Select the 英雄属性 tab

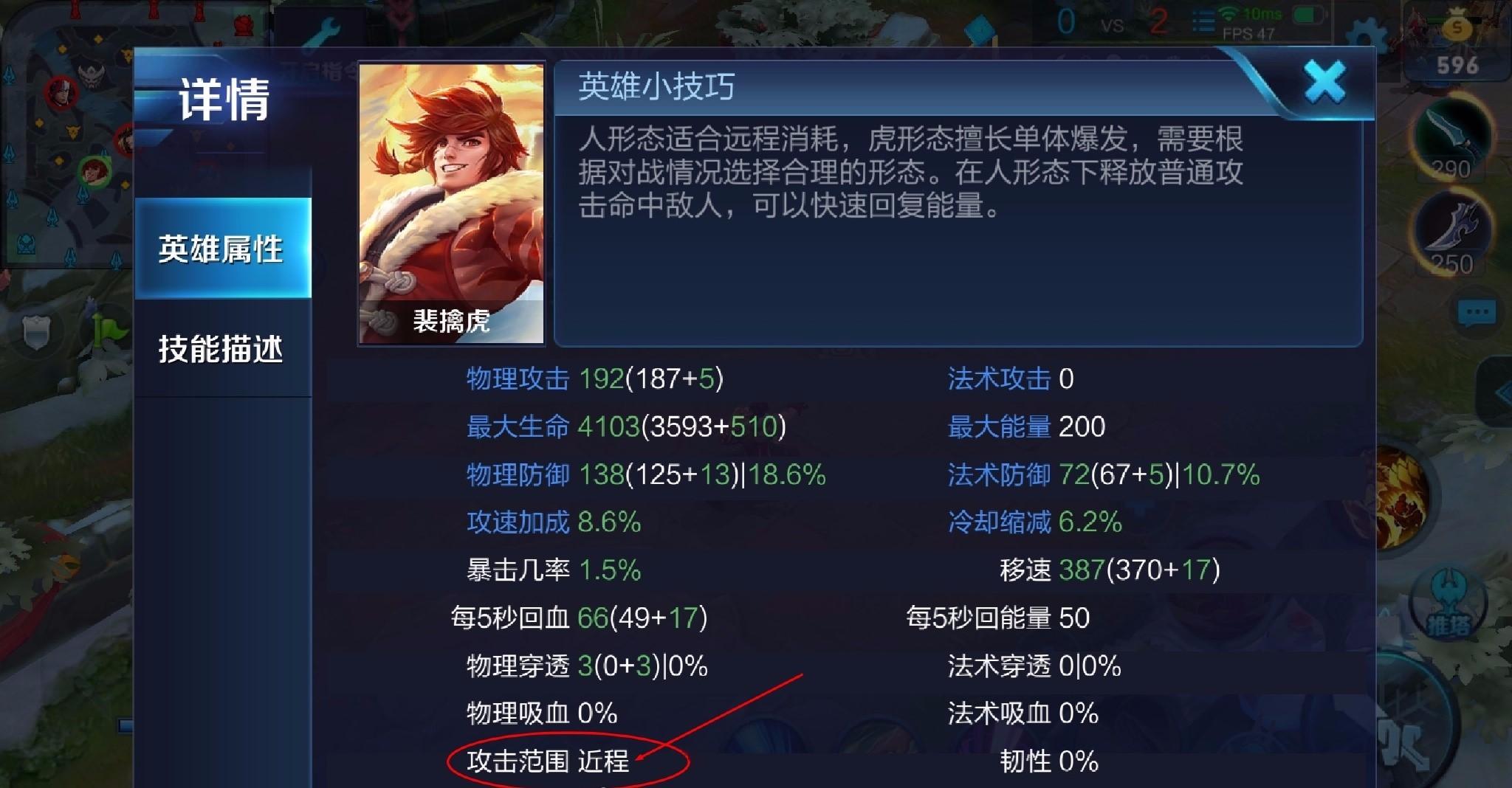[x=222, y=249]
